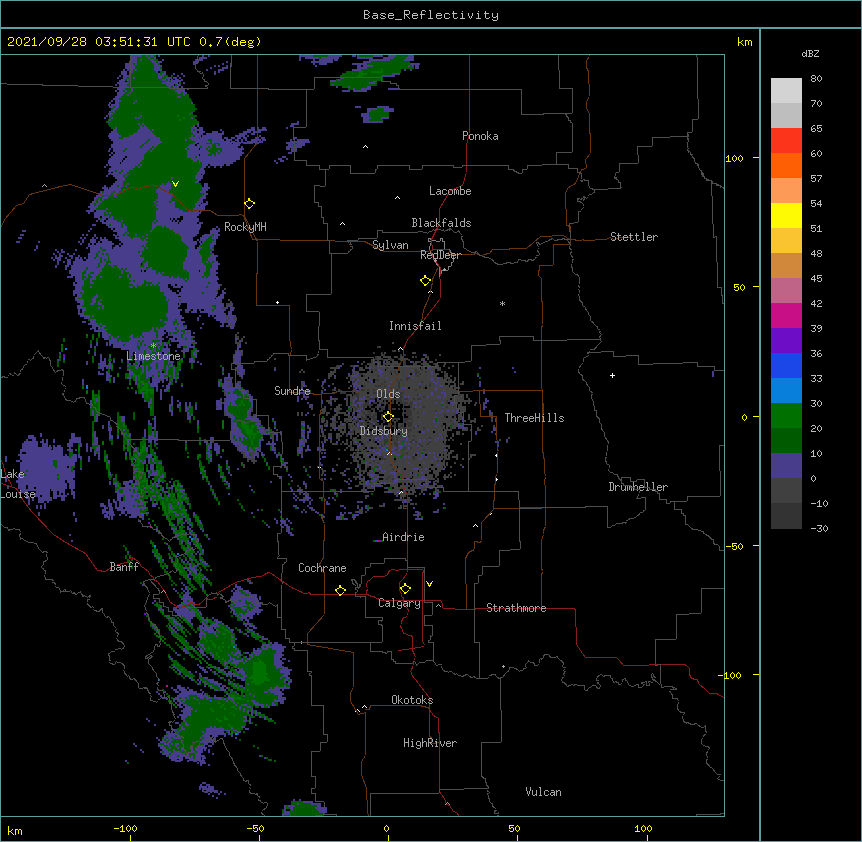Click the Banff label

click(x=124, y=567)
